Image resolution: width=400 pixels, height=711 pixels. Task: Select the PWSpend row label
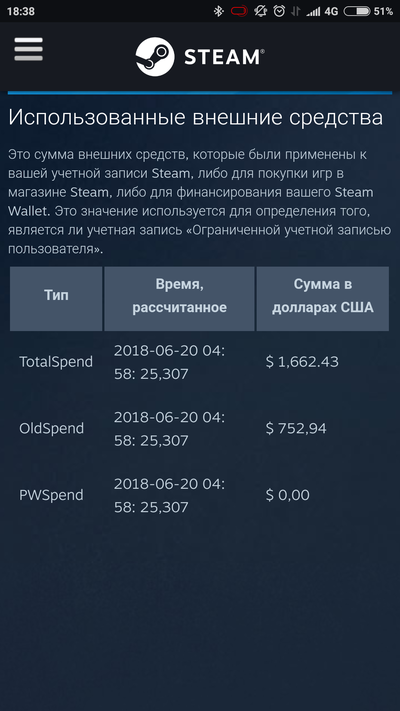coord(51,495)
